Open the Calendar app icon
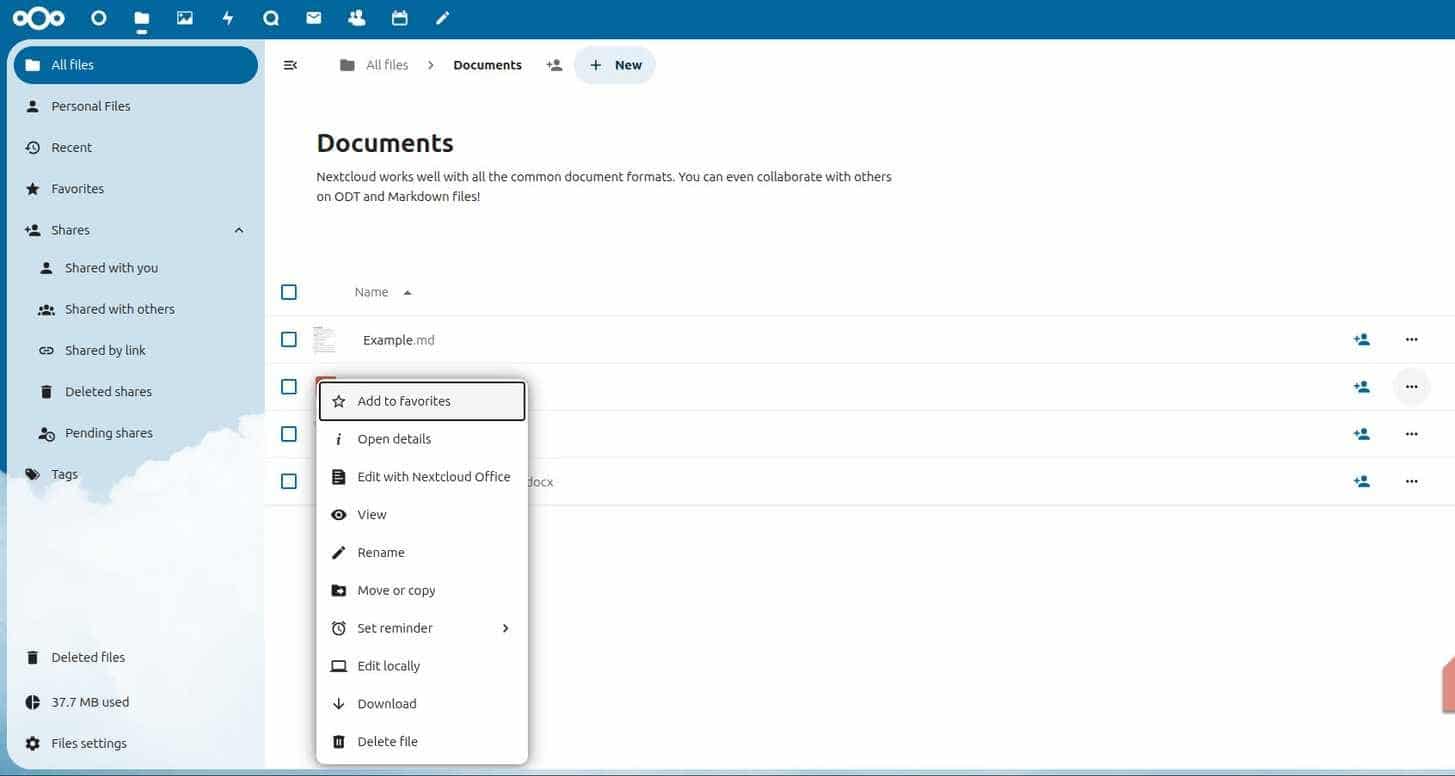 point(399,18)
